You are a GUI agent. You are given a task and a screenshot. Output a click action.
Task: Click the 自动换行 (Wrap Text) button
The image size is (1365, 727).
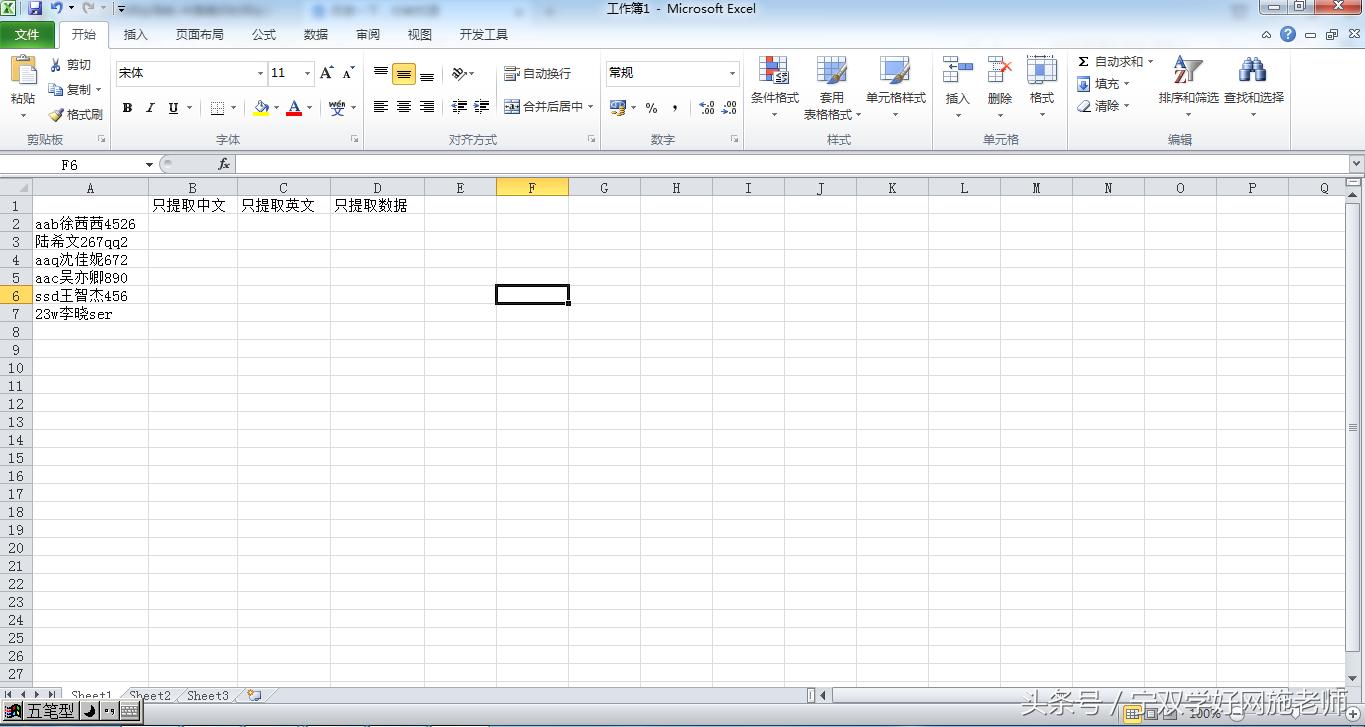(x=538, y=74)
